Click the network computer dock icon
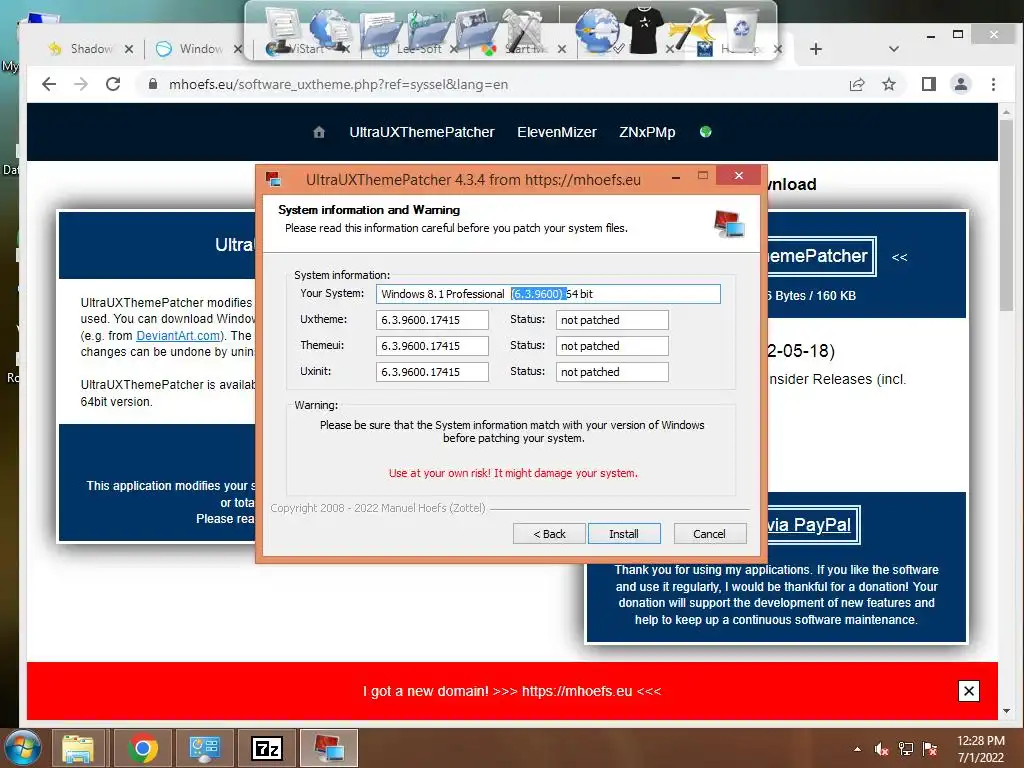 click(331, 29)
